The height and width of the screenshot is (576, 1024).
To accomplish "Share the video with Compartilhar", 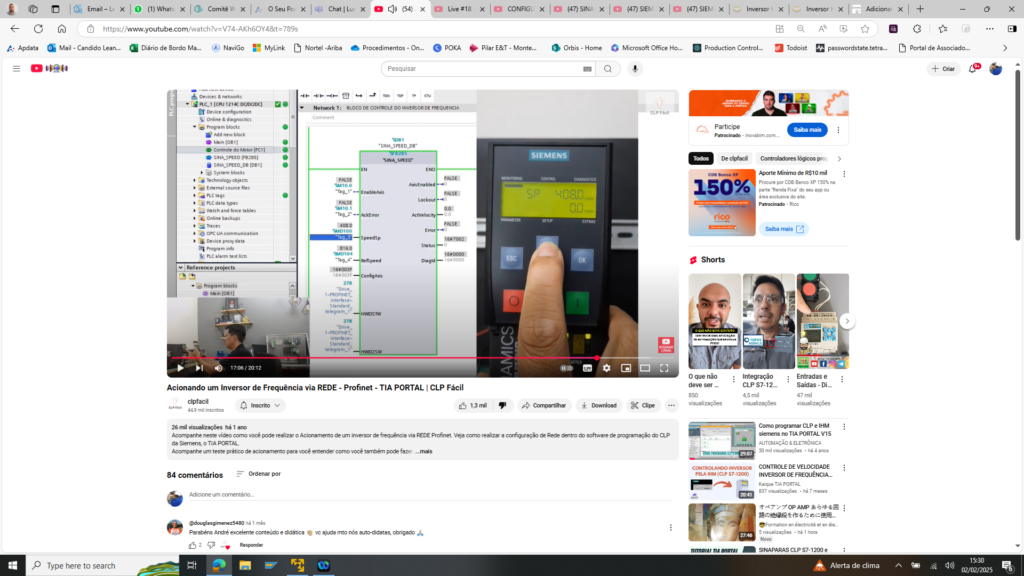I will click(x=543, y=406).
